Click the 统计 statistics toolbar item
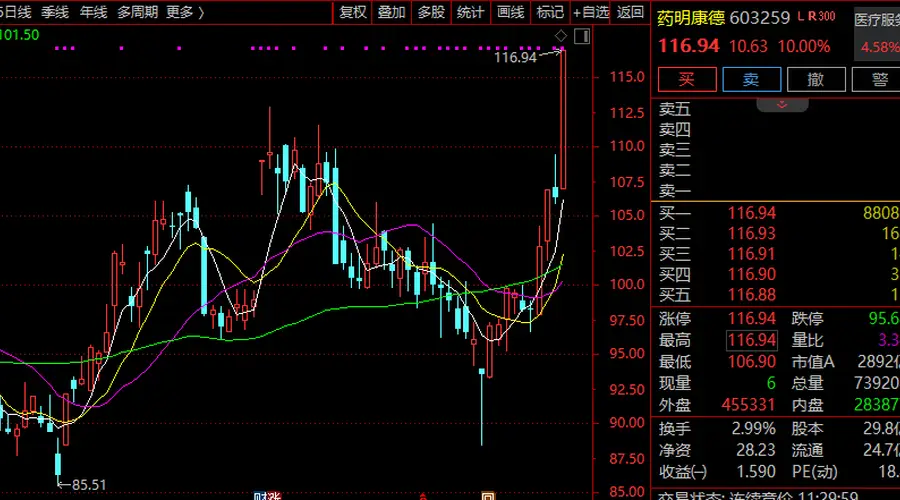 point(470,12)
